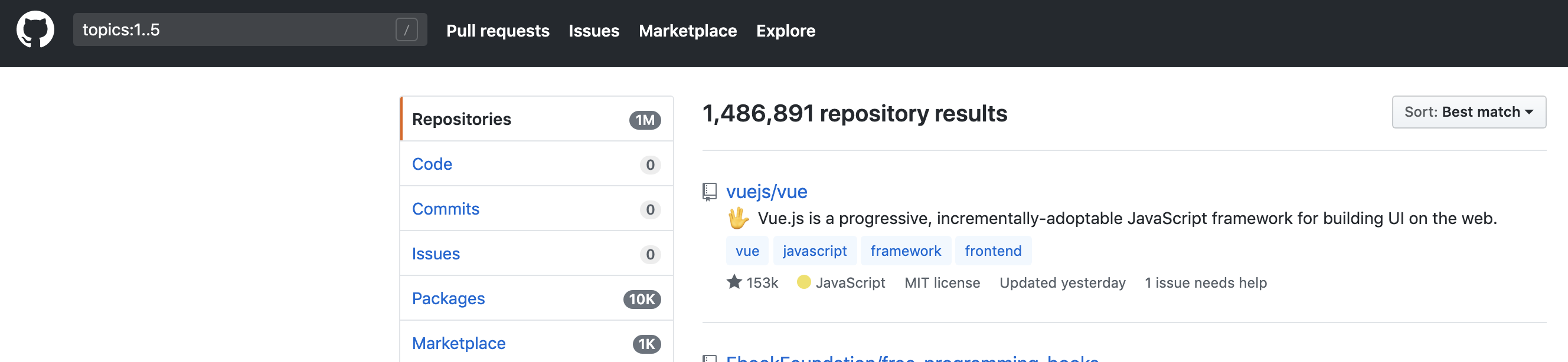Click the yellow JavaScript language dot
The width and height of the screenshot is (1568, 362).
coord(803,282)
